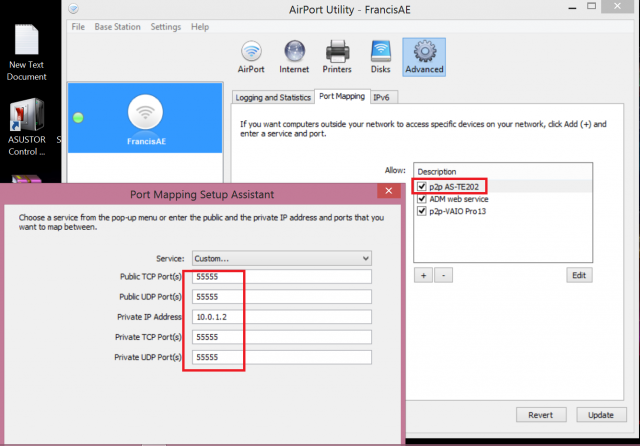Click AirPort Utility title bar icon
Image resolution: width=640 pixels, height=446 pixels.
click(73, 9)
